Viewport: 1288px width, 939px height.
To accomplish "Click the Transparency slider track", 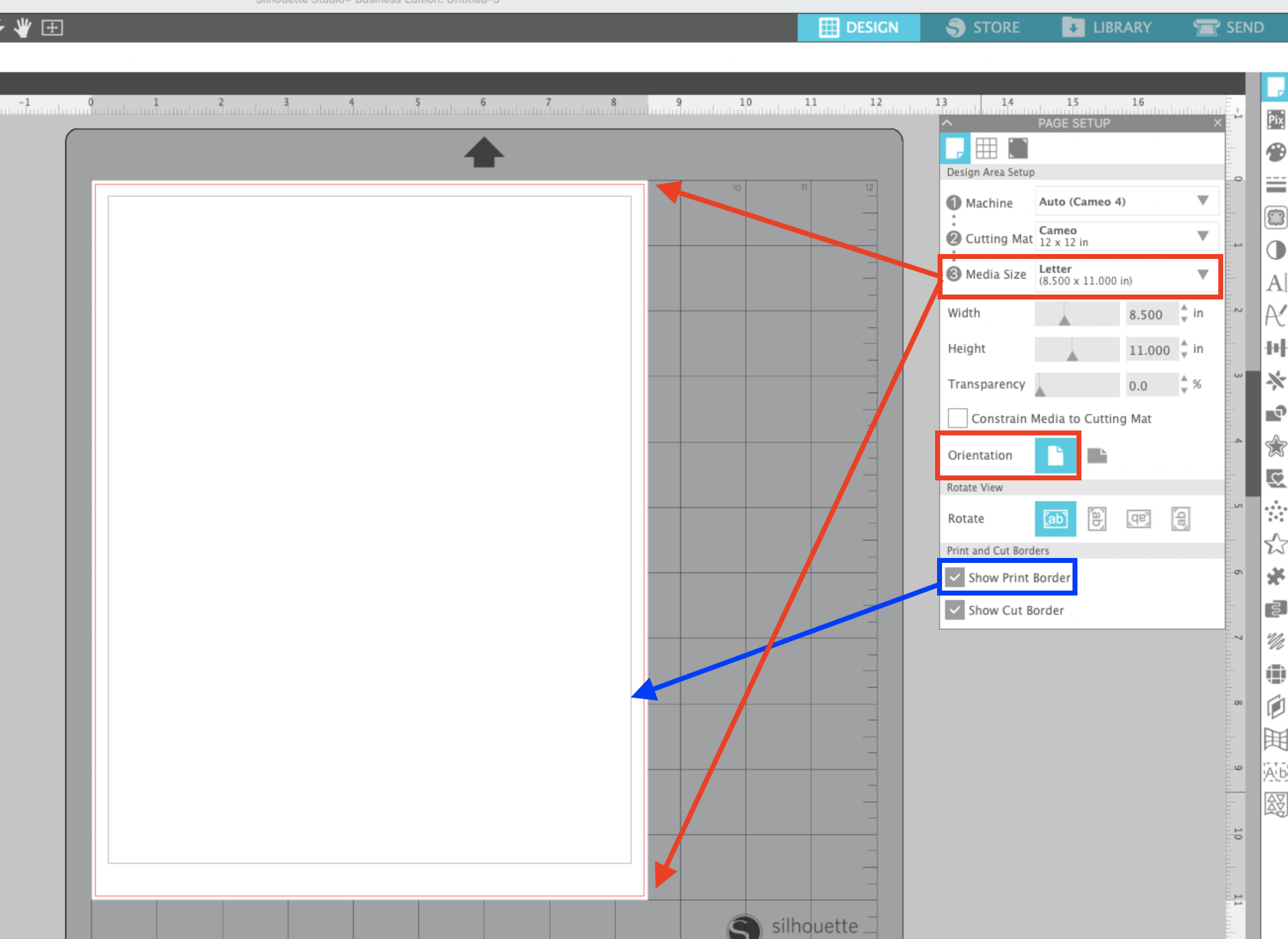I will pos(1076,385).
